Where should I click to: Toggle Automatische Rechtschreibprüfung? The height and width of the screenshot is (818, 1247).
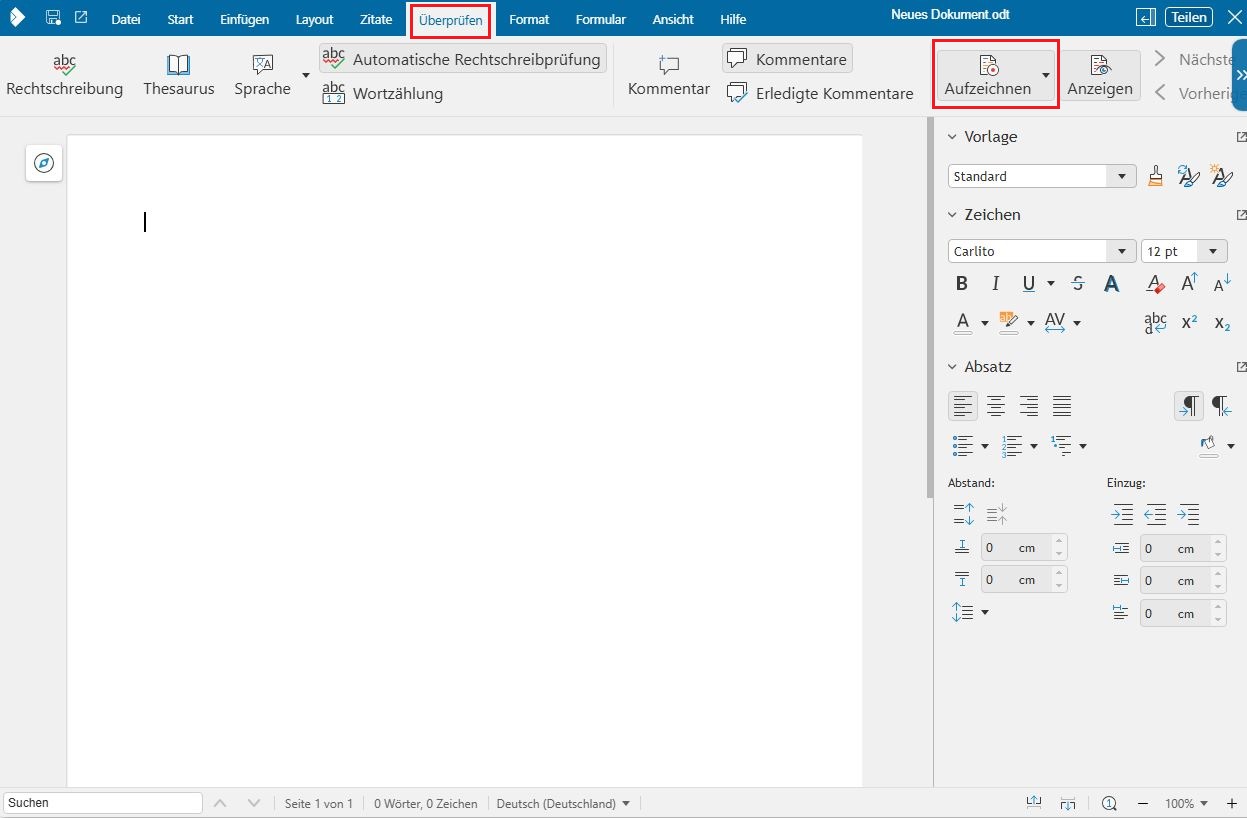coord(463,59)
